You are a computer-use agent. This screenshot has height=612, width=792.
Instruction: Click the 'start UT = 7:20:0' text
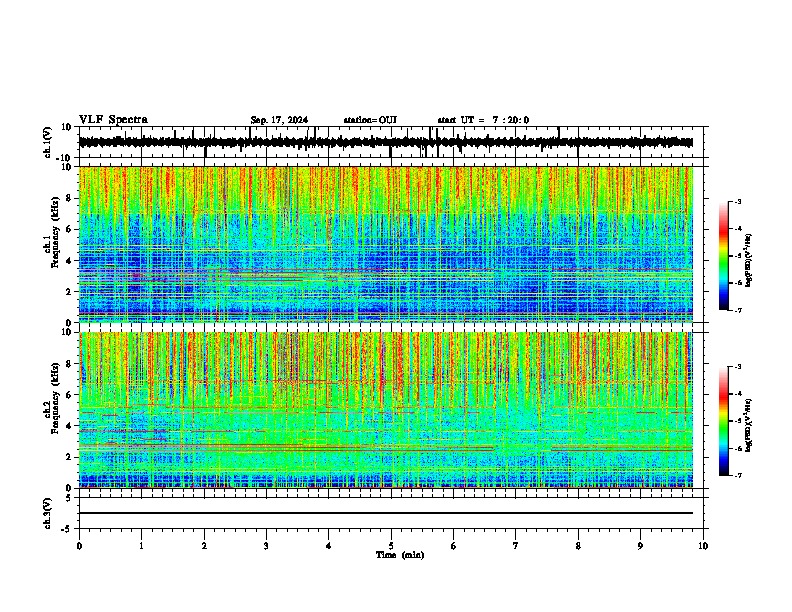click(483, 120)
